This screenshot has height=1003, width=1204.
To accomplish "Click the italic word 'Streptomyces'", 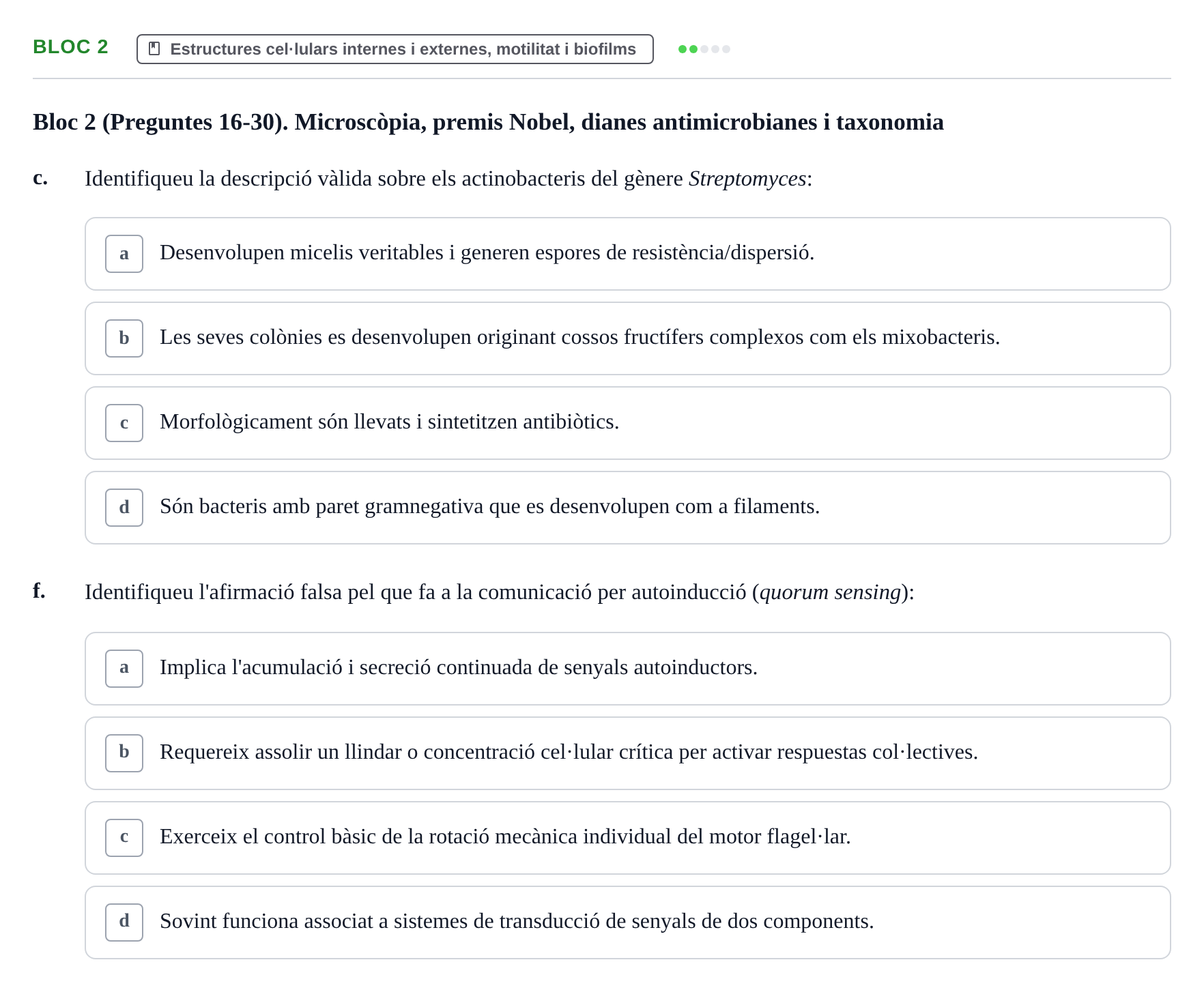I will [747, 179].
